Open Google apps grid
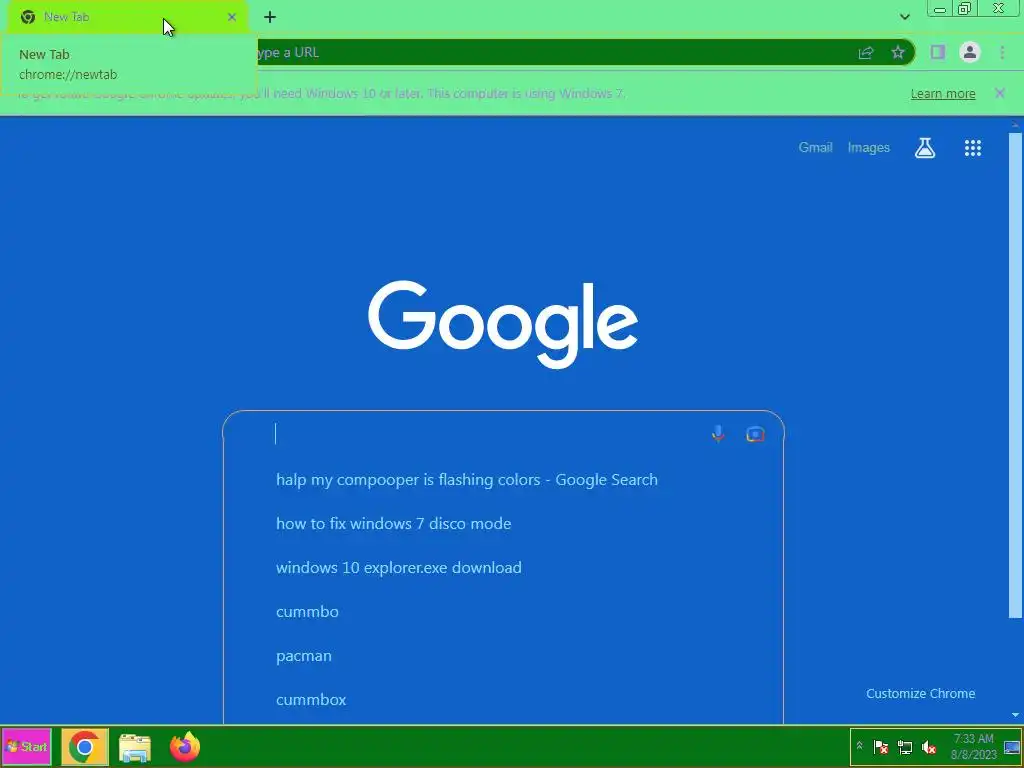This screenshot has width=1024, height=768. pyautogui.click(x=973, y=148)
